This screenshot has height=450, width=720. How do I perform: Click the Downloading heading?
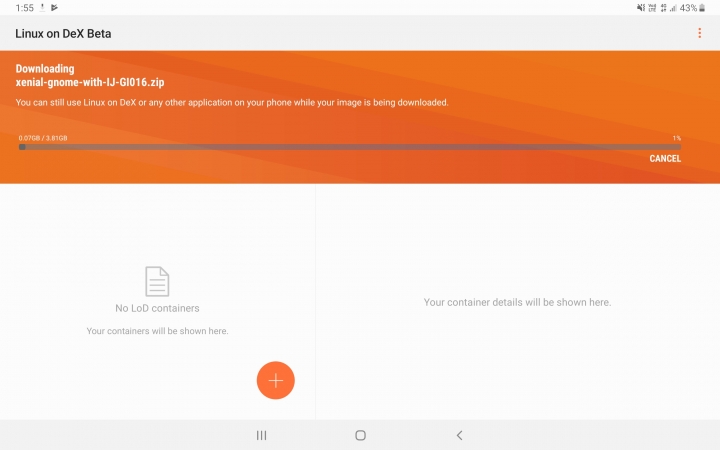[x=45, y=69]
